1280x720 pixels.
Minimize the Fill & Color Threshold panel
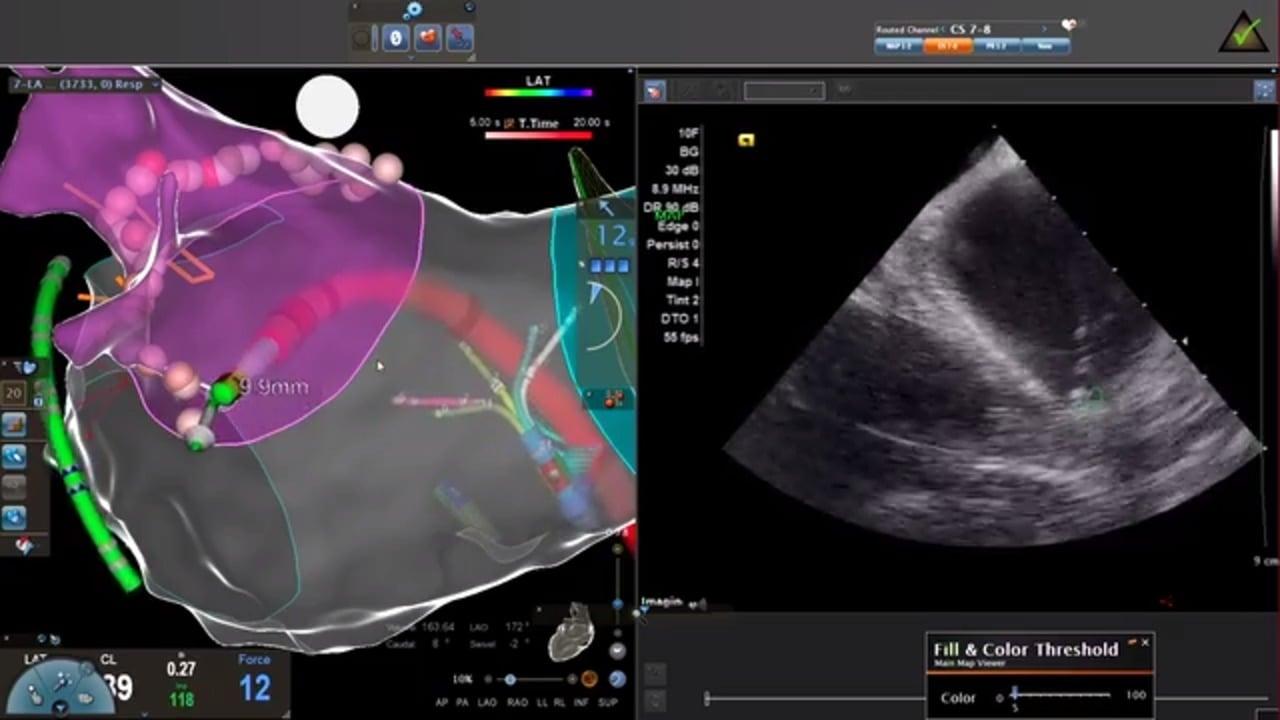click(x=1132, y=642)
